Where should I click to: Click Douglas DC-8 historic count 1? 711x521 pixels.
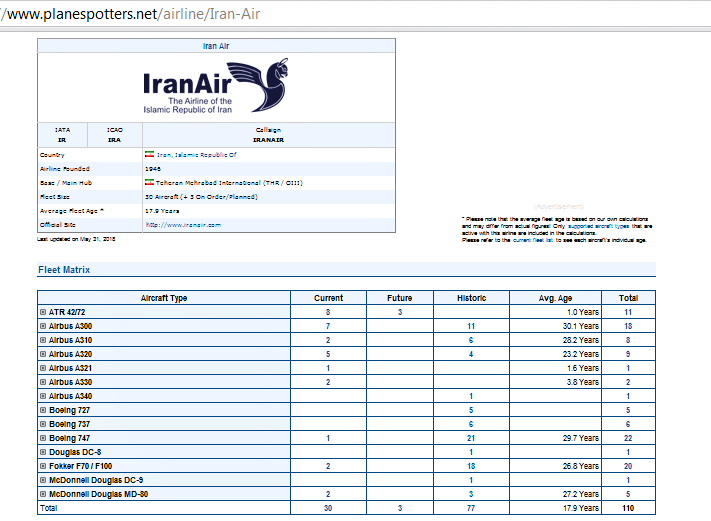click(x=471, y=452)
